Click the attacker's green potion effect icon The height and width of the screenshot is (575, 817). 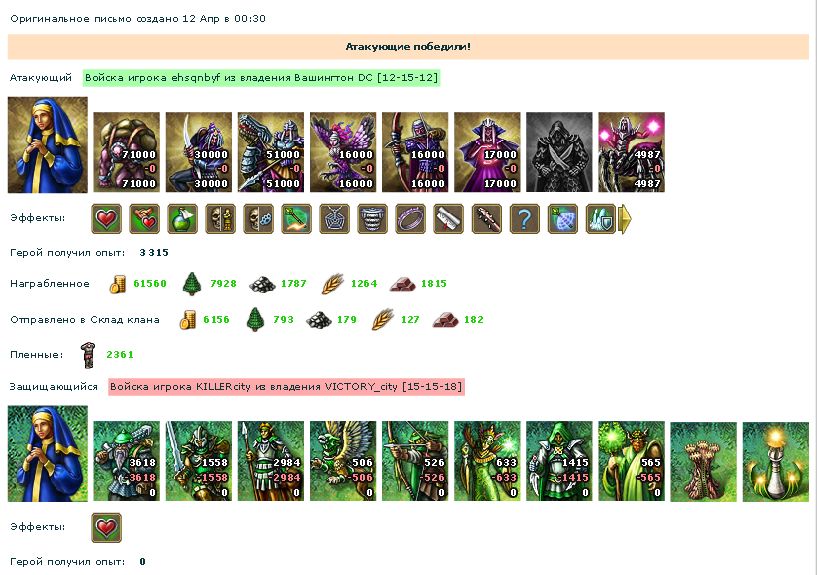pyautogui.click(x=182, y=219)
